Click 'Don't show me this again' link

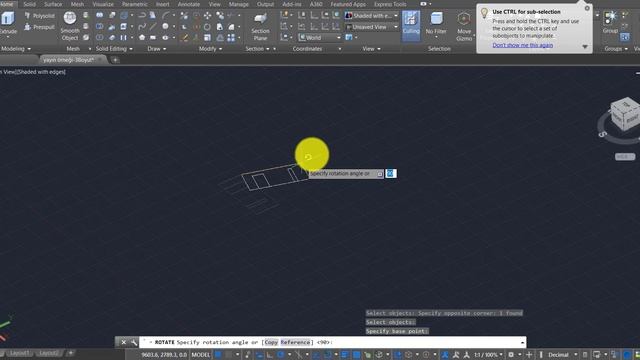click(522, 45)
